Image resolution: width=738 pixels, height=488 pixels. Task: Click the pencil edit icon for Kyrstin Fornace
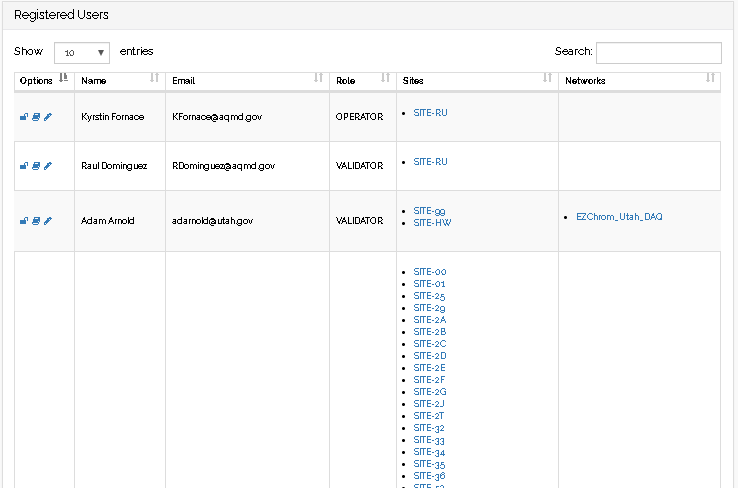[47, 117]
